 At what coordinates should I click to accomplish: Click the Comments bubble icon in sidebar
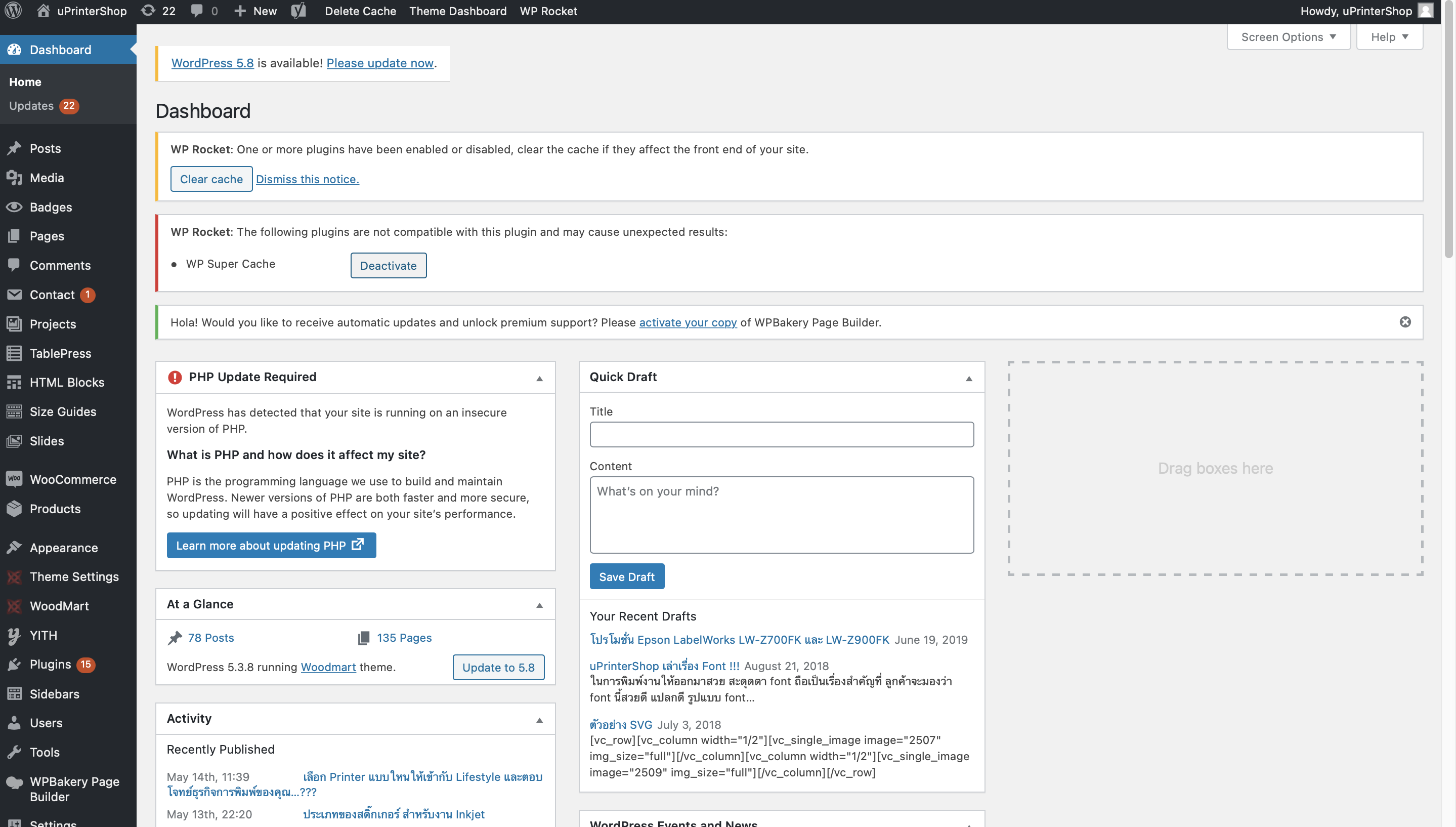[14, 265]
